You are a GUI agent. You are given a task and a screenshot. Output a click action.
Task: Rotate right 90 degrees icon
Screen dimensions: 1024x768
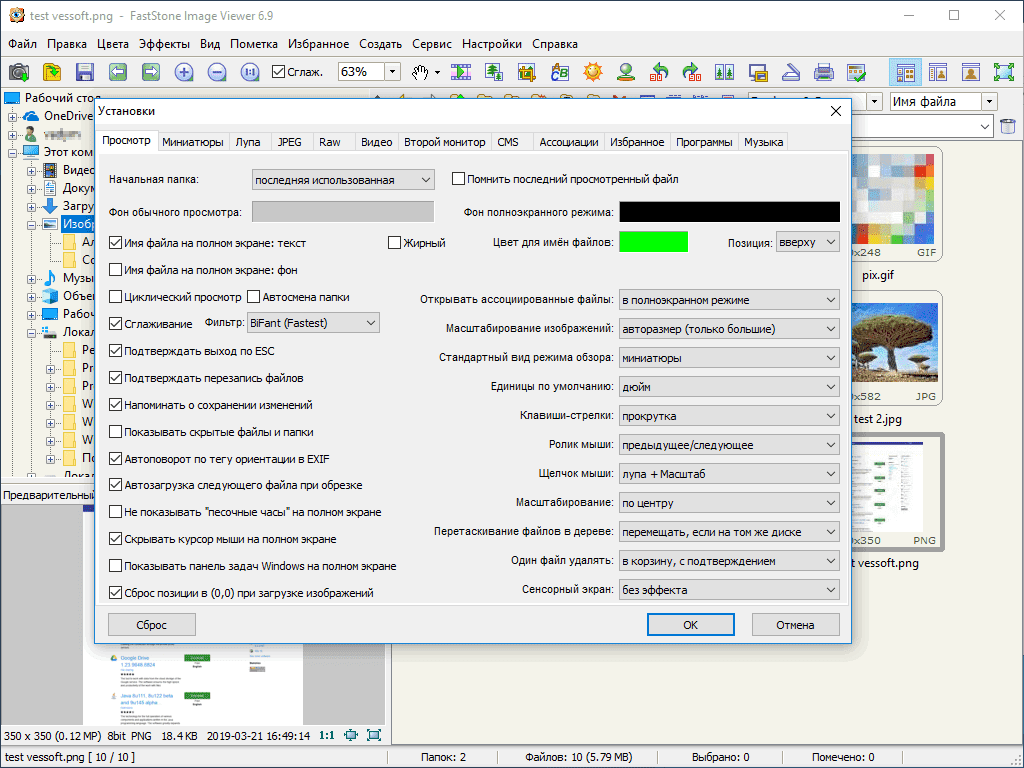click(x=692, y=72)
